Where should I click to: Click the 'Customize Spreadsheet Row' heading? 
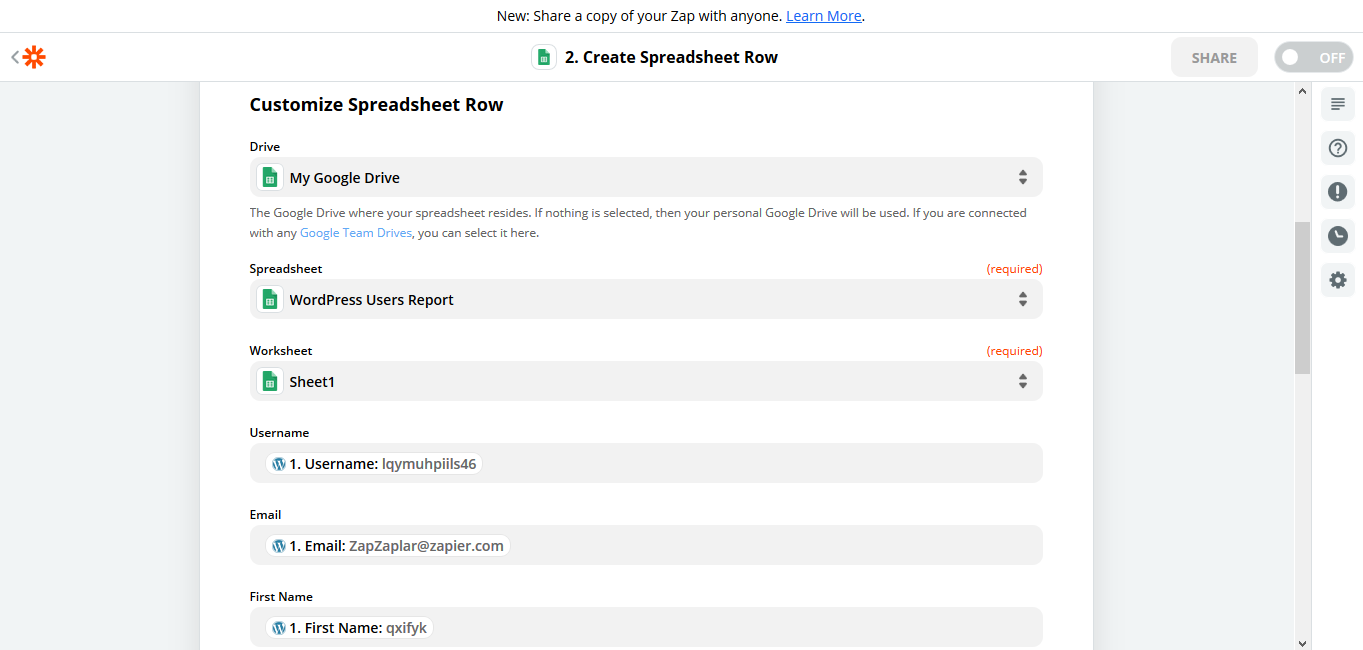(x=376, y=105)
